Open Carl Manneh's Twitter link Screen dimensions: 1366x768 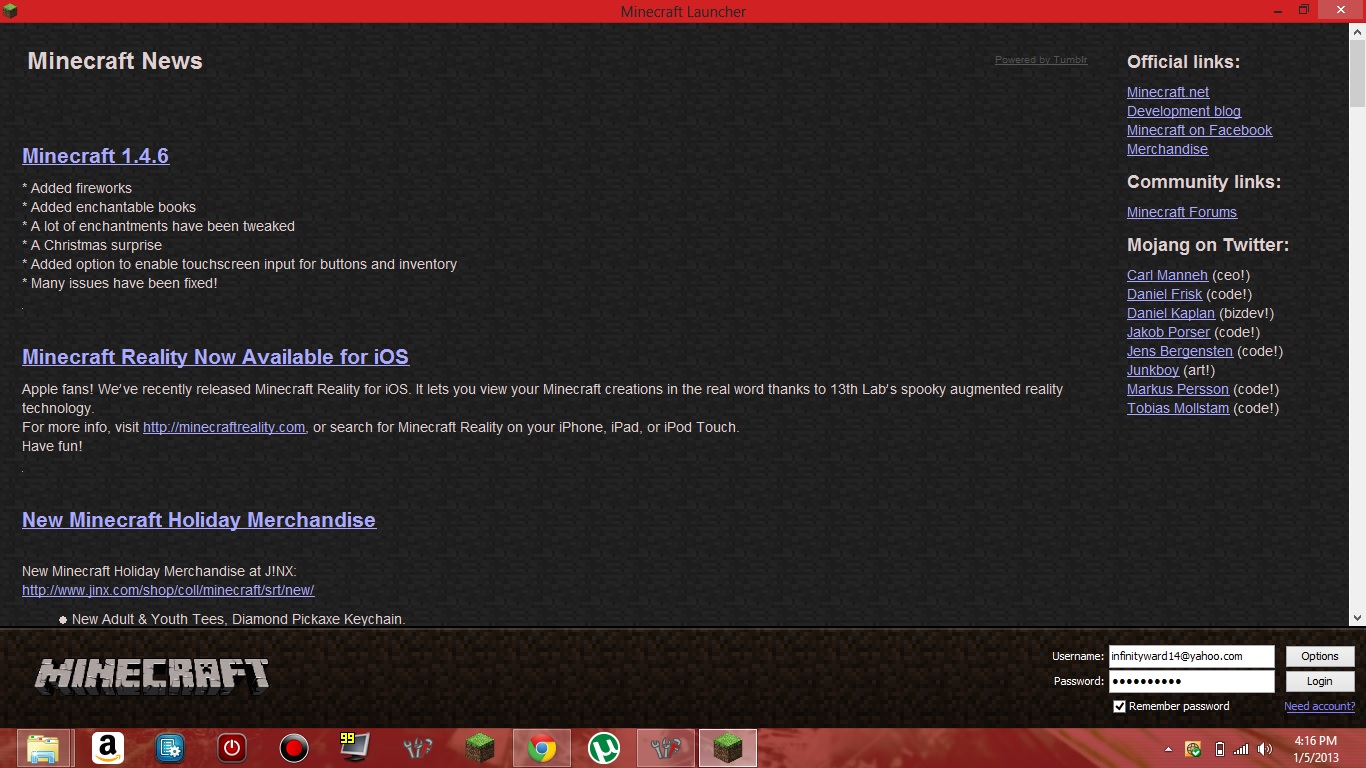point(1167,275)
